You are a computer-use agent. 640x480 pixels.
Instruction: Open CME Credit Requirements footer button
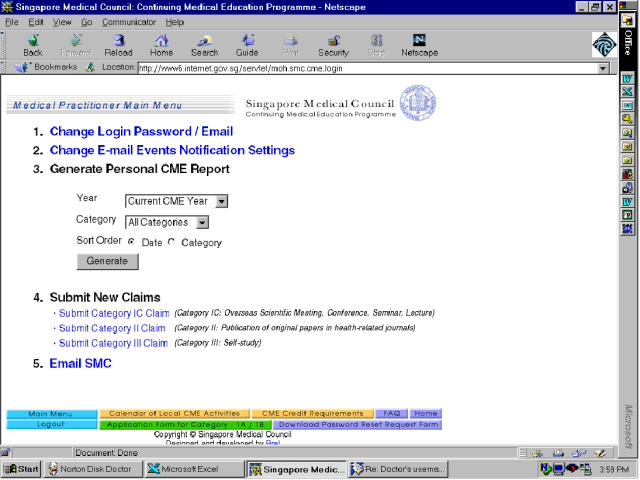click(x=312, y=413)
